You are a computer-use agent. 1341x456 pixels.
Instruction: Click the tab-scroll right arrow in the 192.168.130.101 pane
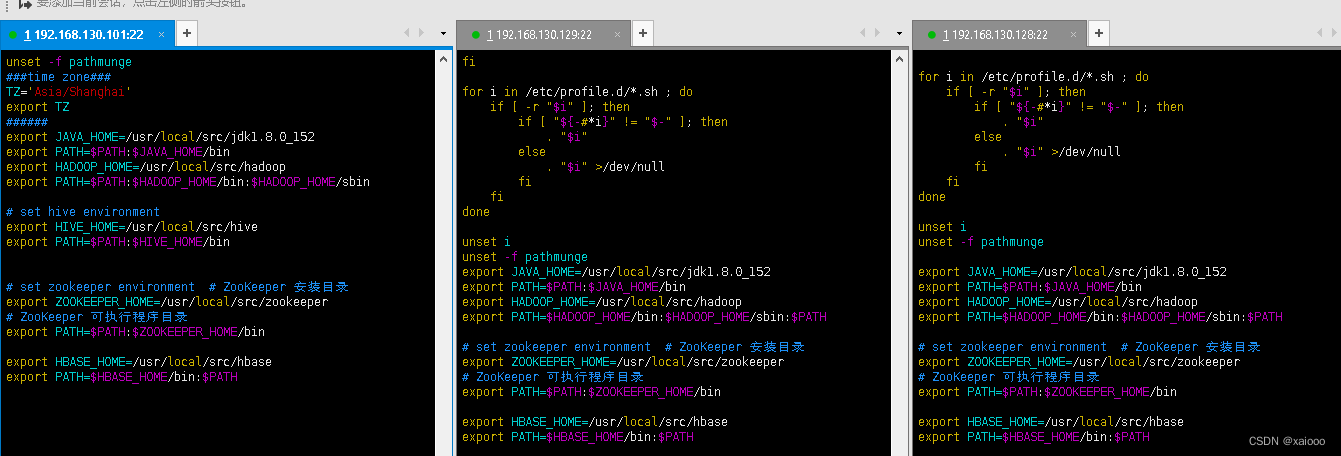click(422, 33)
